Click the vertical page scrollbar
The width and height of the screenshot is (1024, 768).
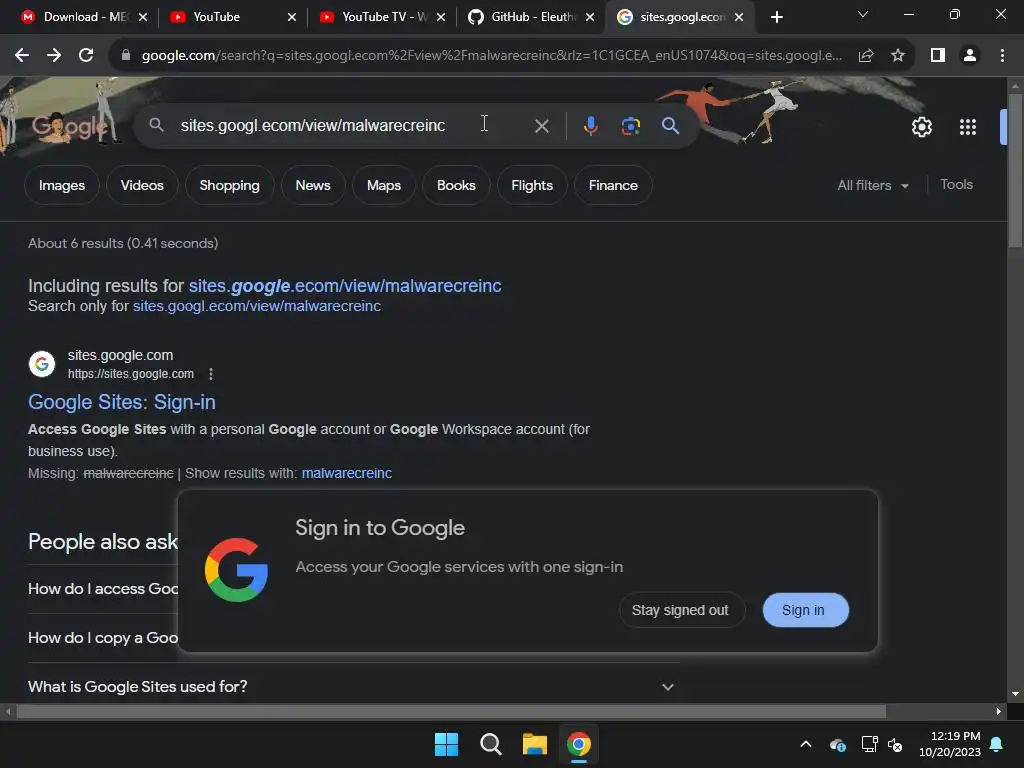pos(1014,172)
